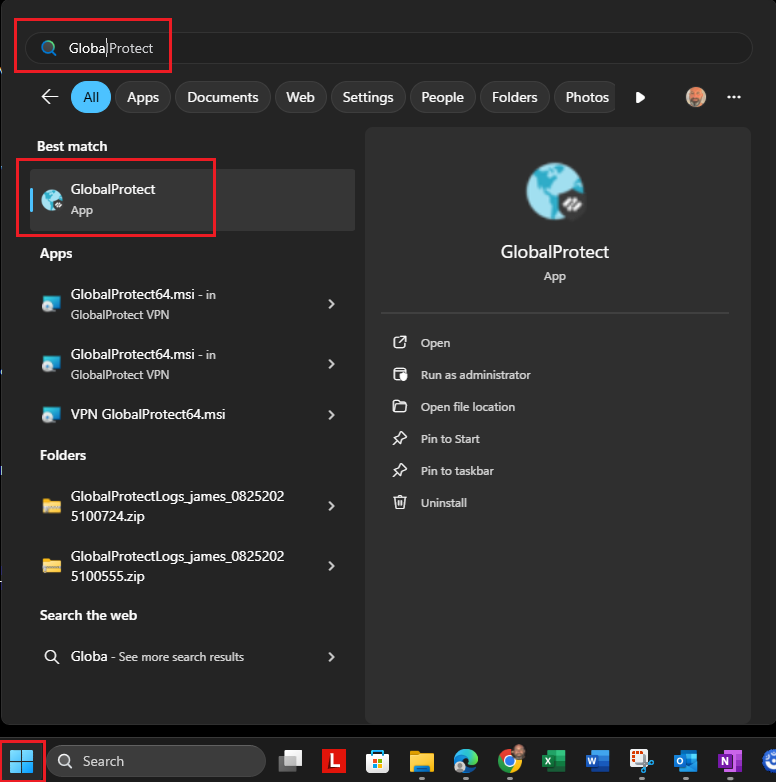Expand VPN GlobalProtect64.msi result chevron
The width and height of the screenshot is (776, 782).
[331, 415]
